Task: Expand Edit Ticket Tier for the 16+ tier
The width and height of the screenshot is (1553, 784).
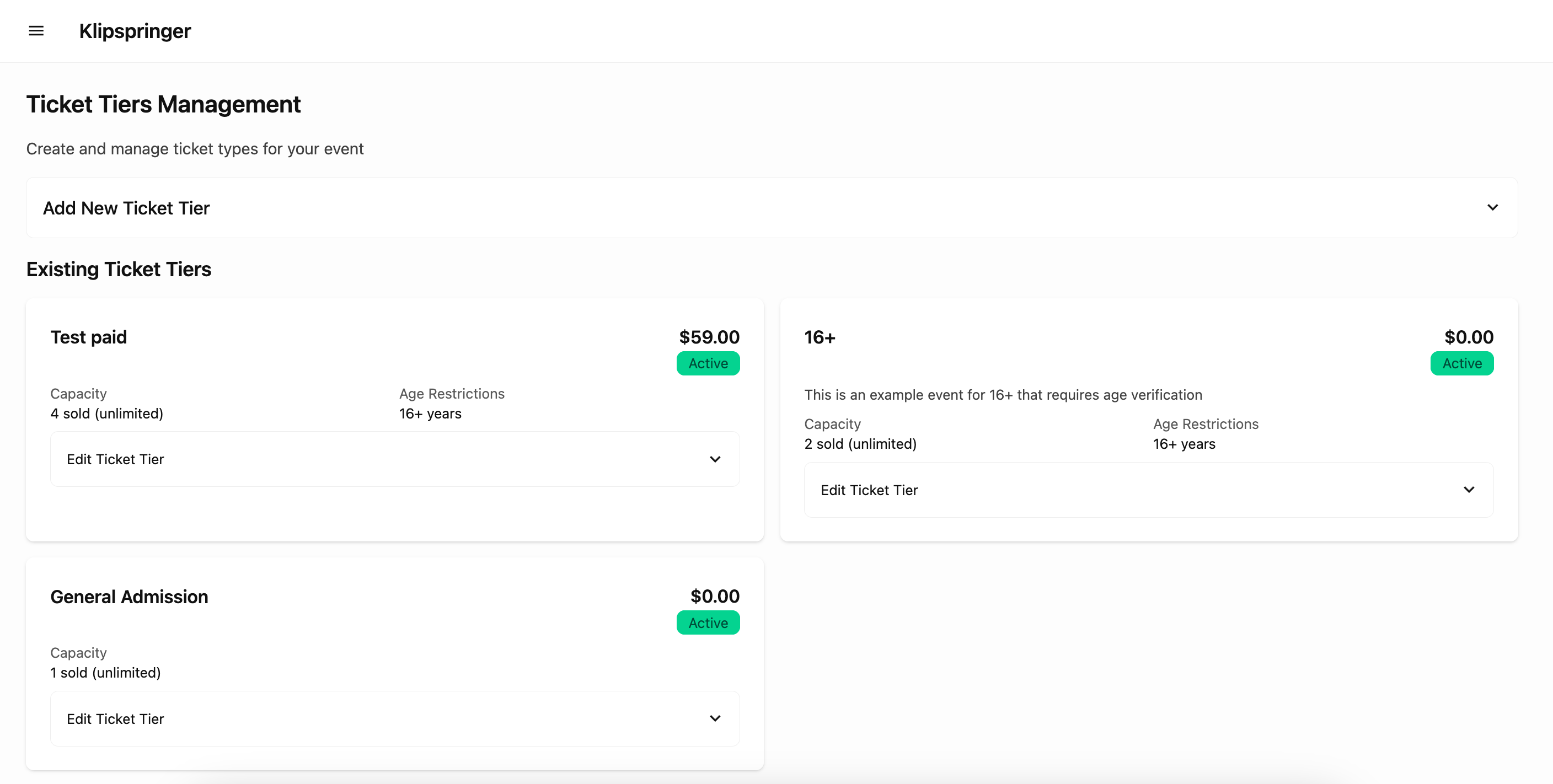Action: [x=869, y=490]
